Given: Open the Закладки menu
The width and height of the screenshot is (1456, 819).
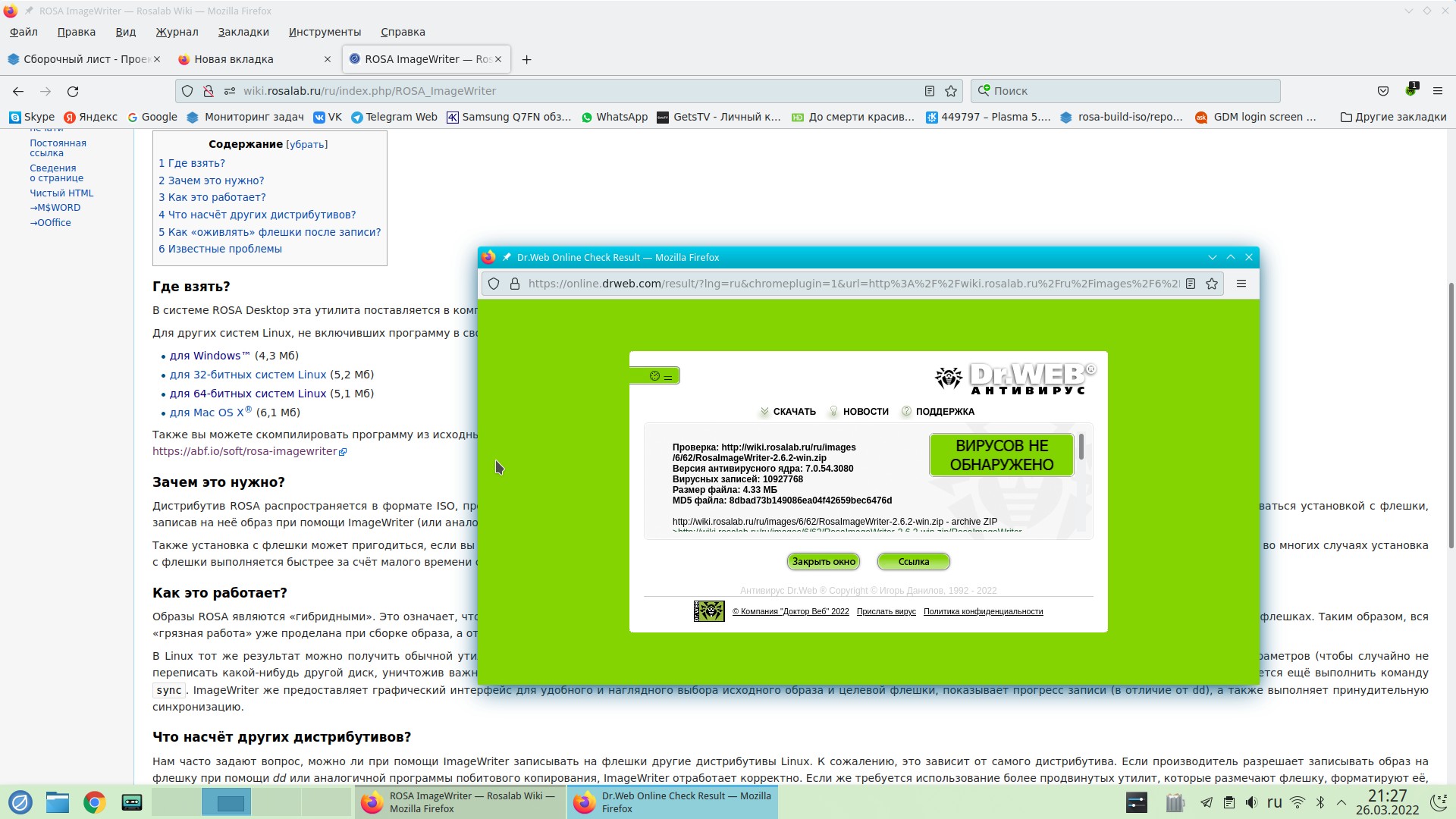Looking at the screenshot, I should [x=243, y=32].
